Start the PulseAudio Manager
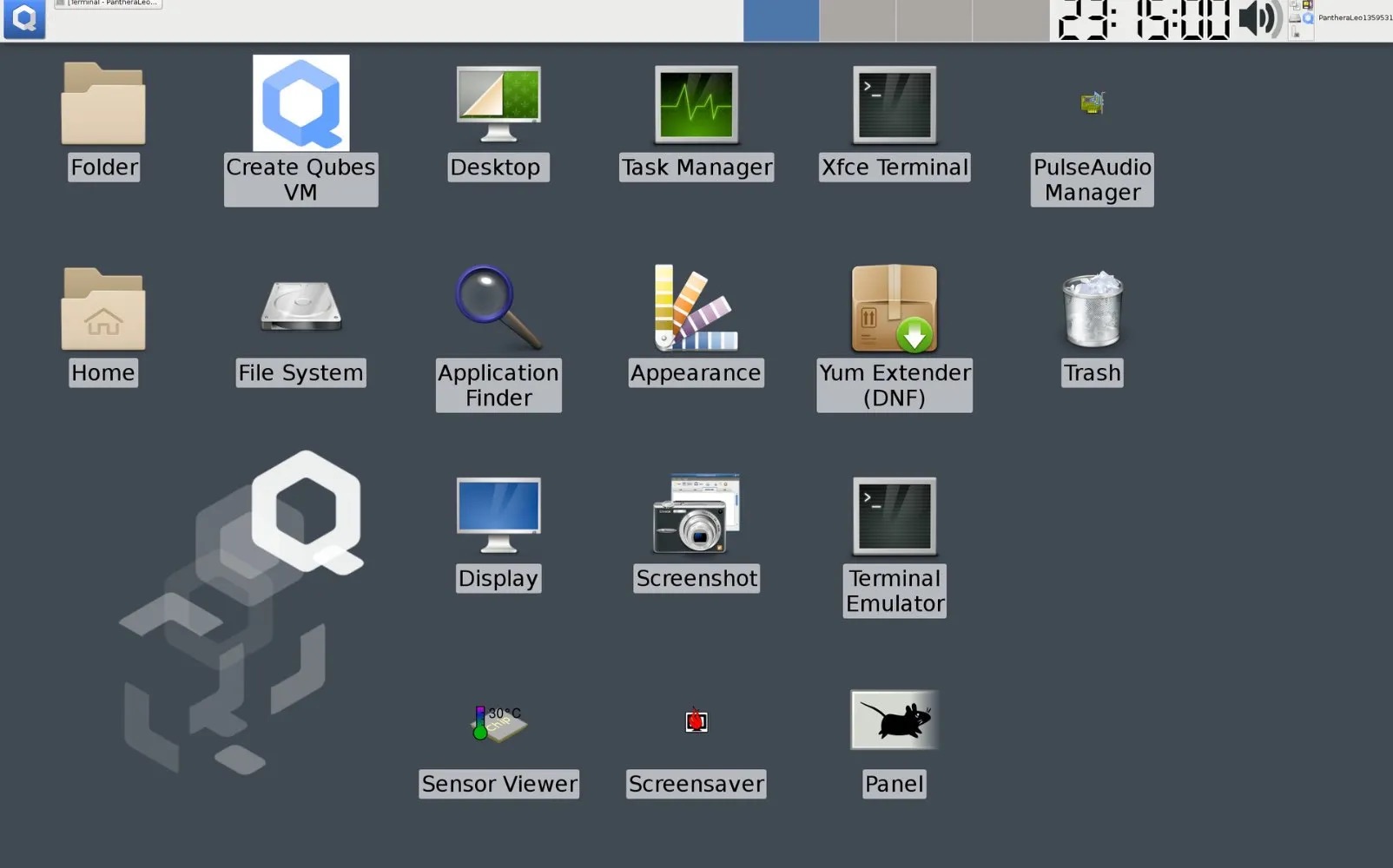Image resolution: width=1393 pixels, height=868 pixels. point(1092,102)
